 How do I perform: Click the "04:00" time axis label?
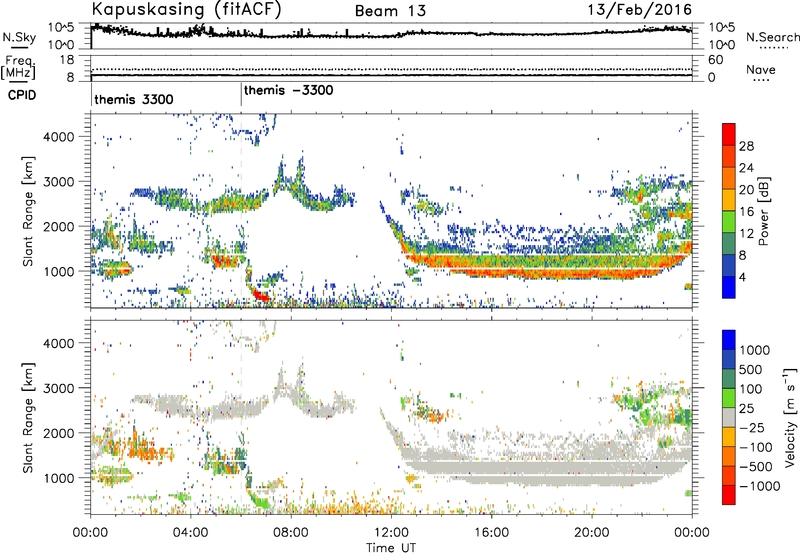coord(191,533)
